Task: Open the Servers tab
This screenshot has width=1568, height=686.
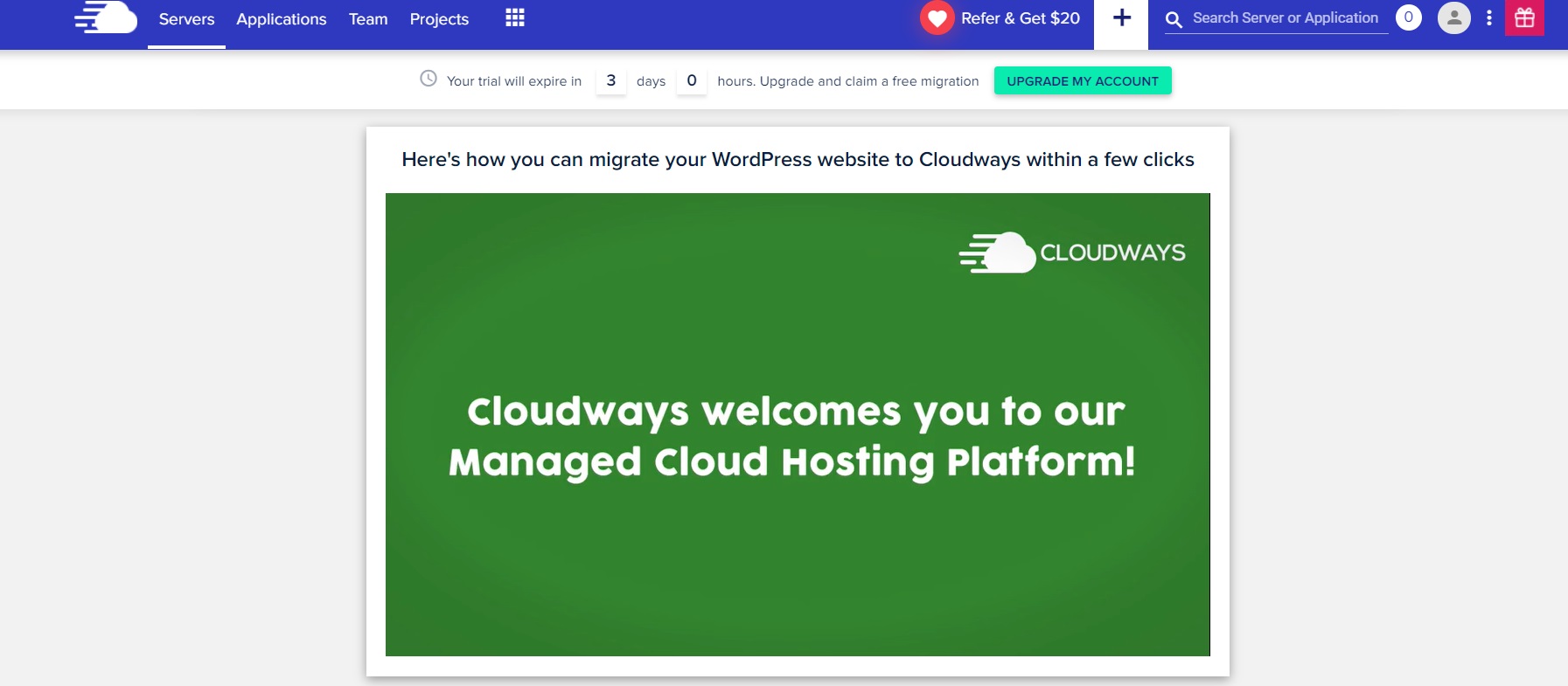Action: point(186,19)
